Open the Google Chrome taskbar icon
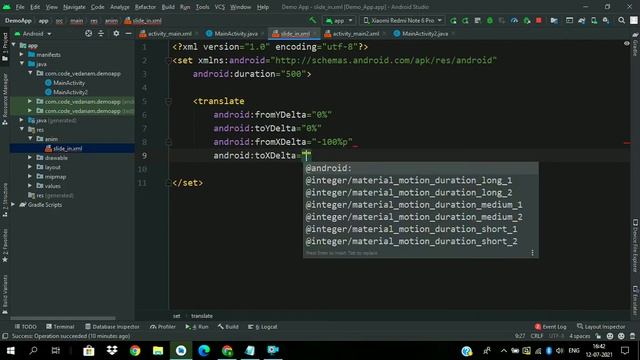This screenshot has width=640, height=360. tap(135, 350)
